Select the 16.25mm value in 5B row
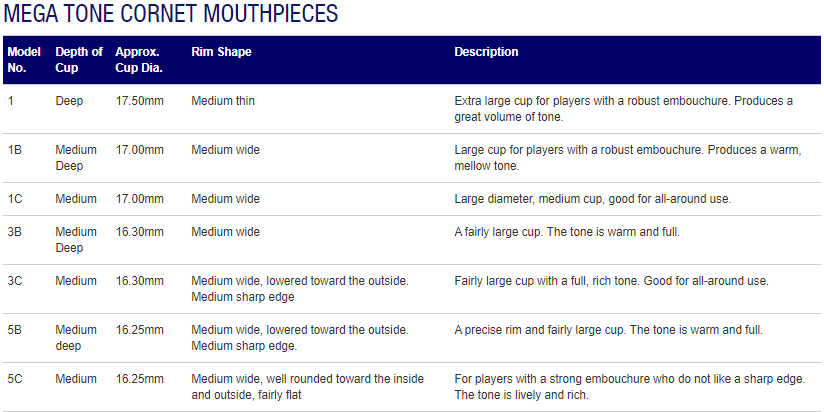 tap(139, 330)
